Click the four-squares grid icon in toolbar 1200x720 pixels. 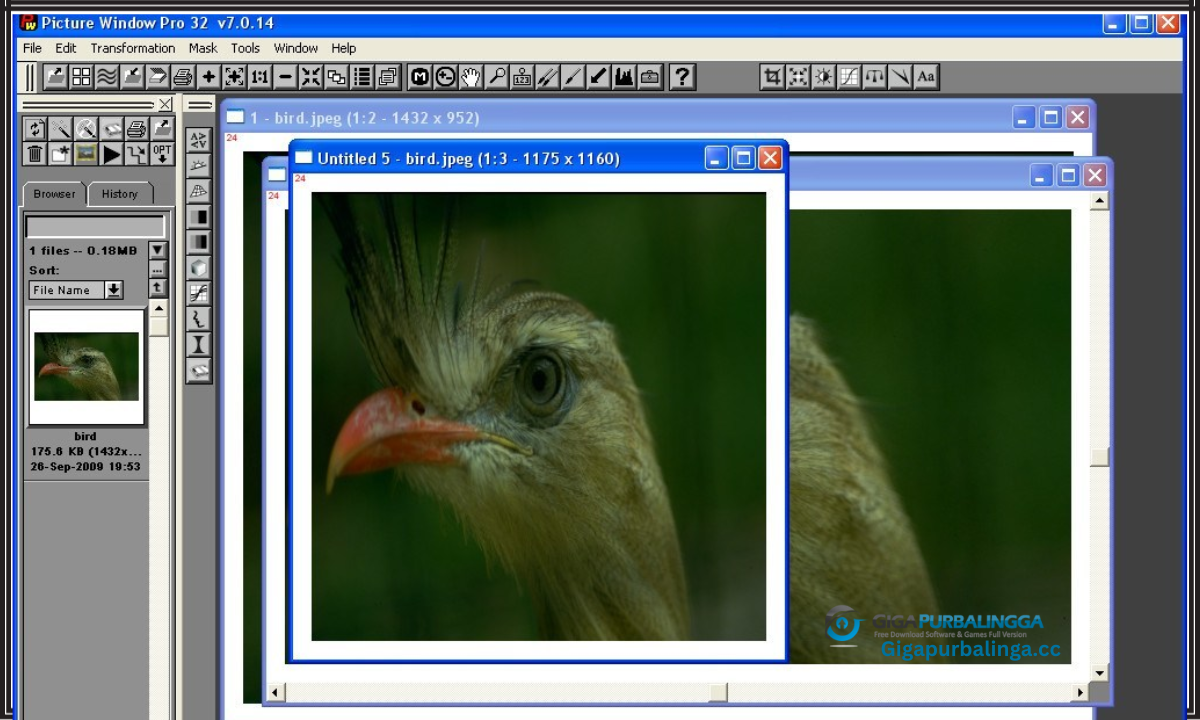[x=81, y=77]
